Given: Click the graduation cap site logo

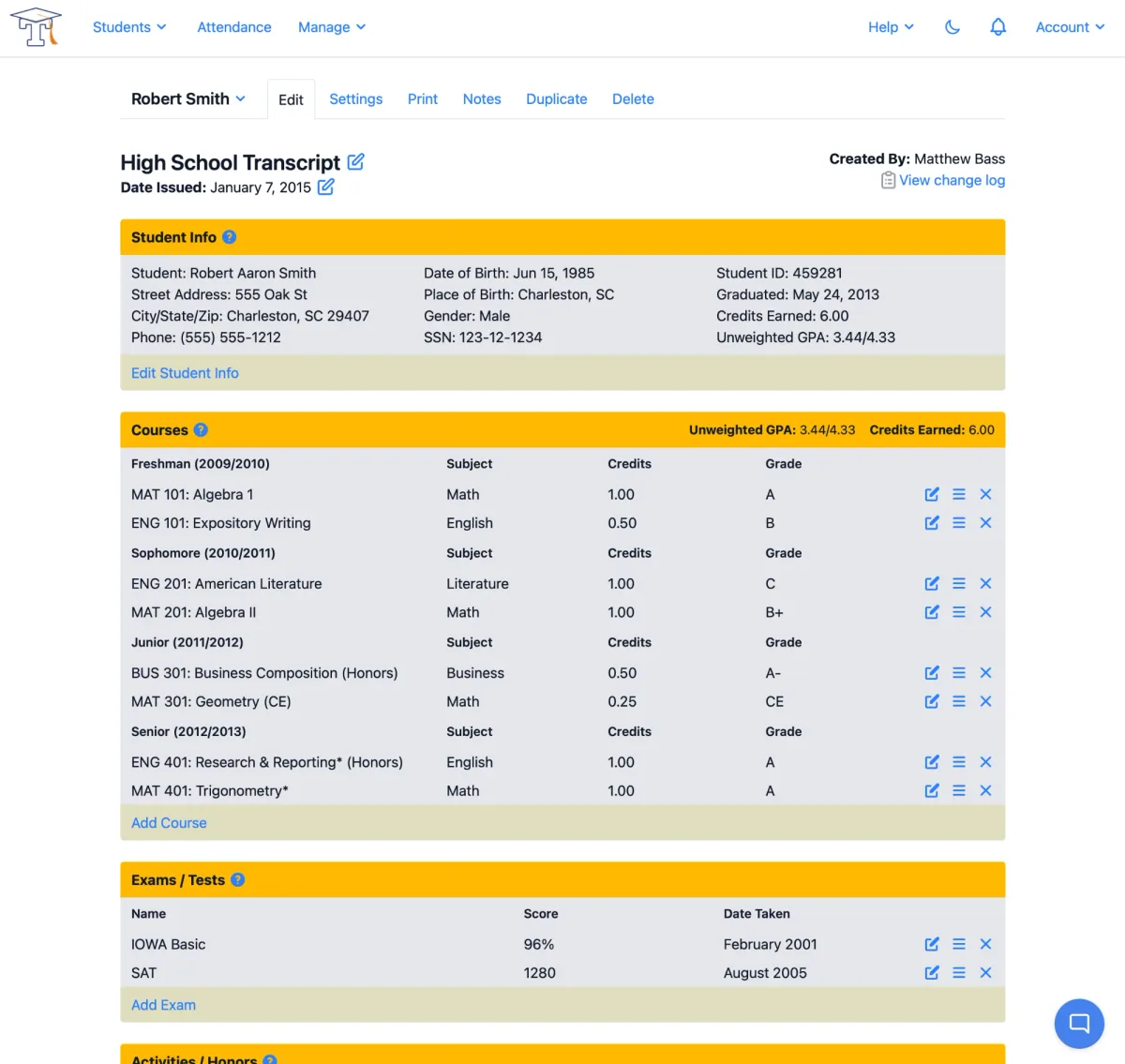Looking at the screenshot, I should click(x=37, y=27).
